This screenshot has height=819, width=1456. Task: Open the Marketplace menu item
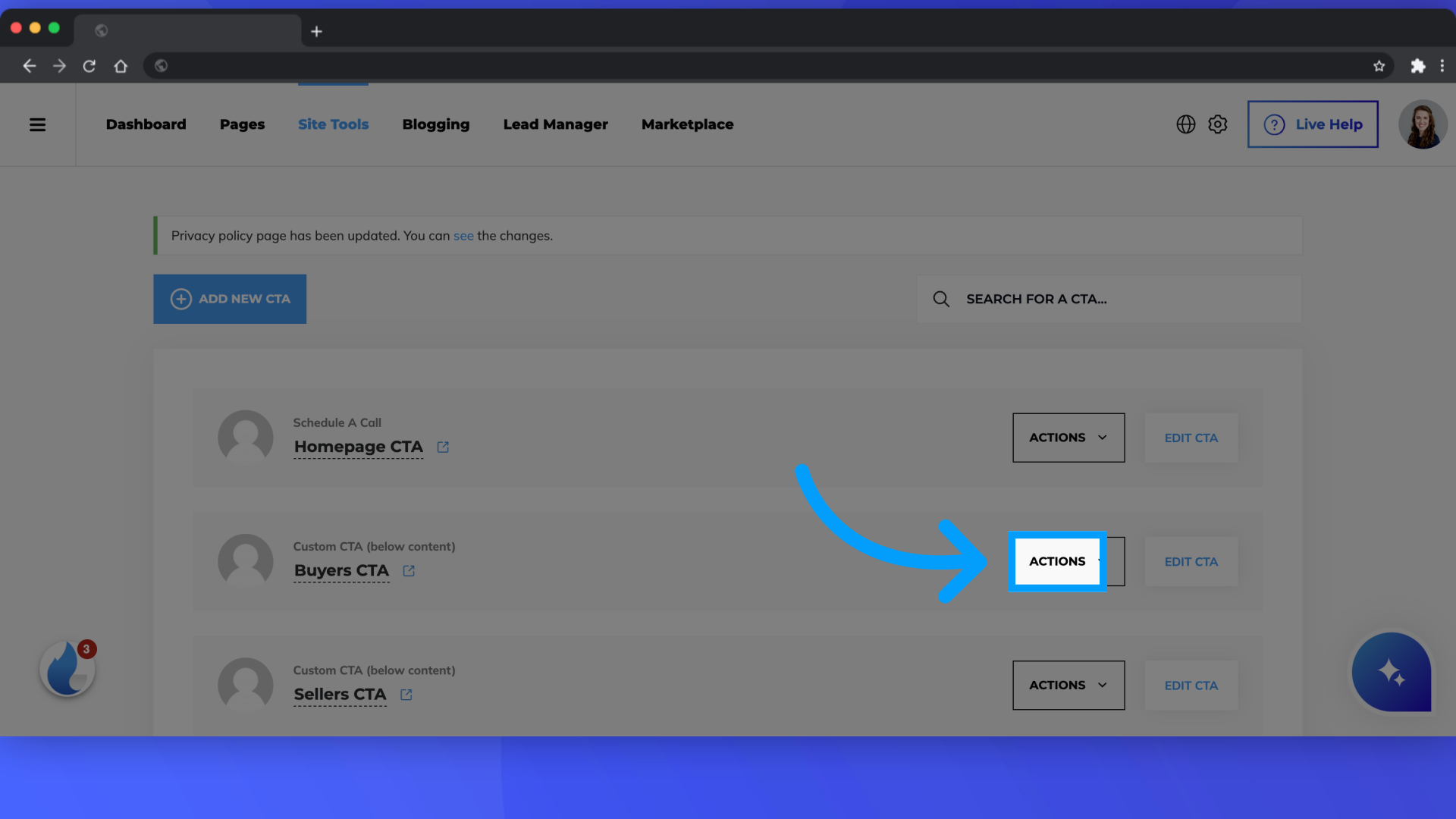(687, 124)
